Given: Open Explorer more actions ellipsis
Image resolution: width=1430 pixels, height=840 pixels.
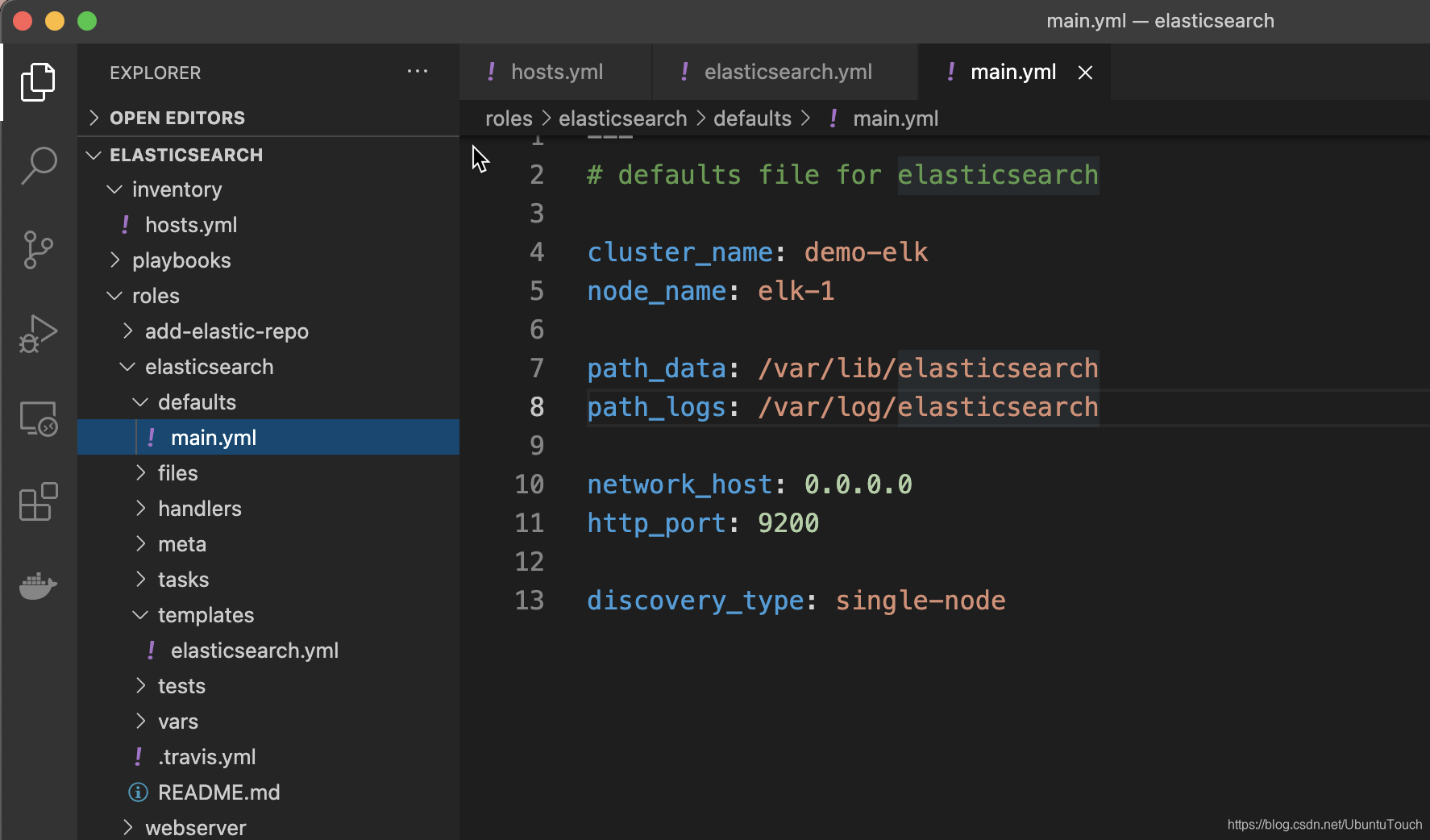Looking at the screenshot, I should [x=418, y=72].
